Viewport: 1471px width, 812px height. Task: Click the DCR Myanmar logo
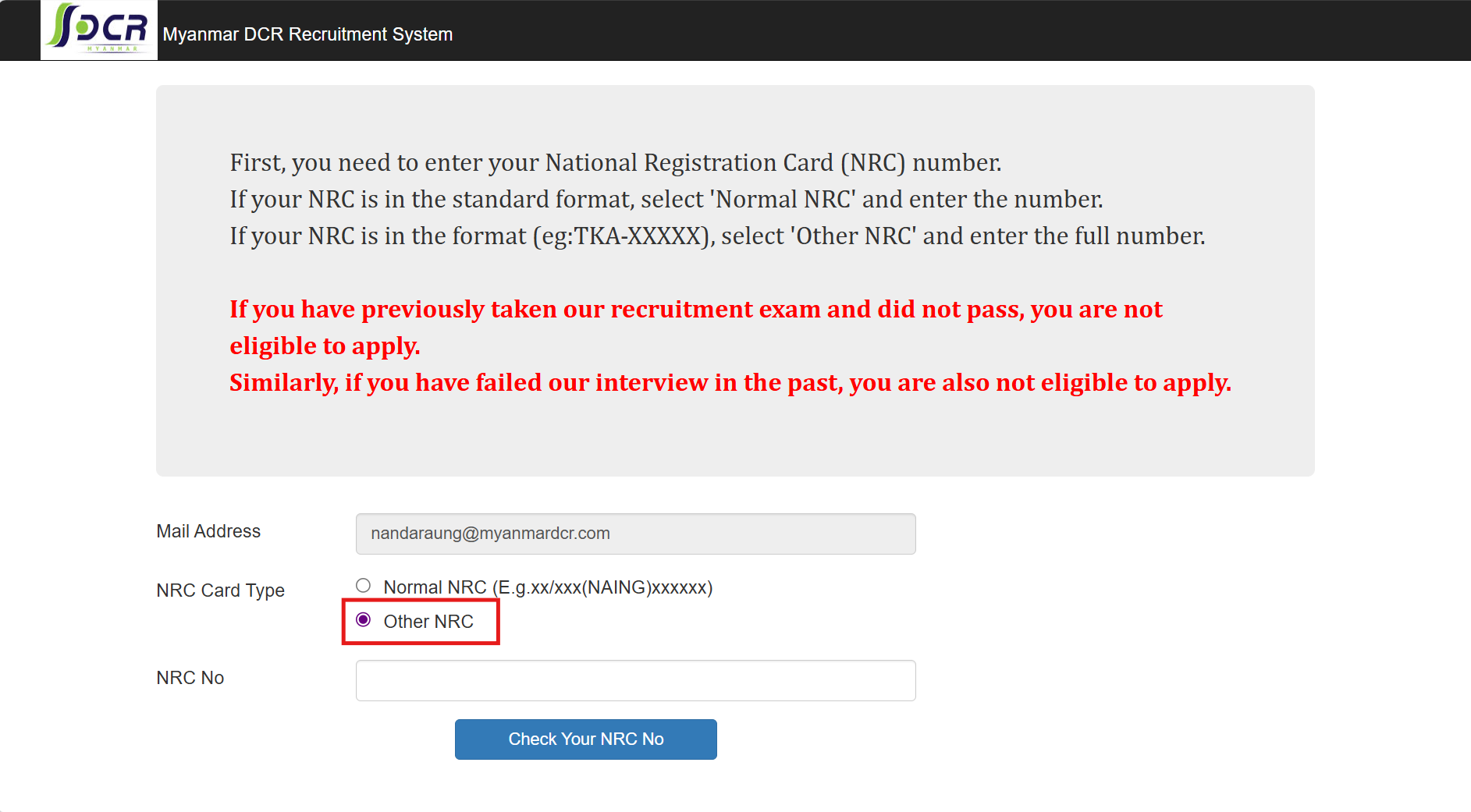[x=98, y=30]
